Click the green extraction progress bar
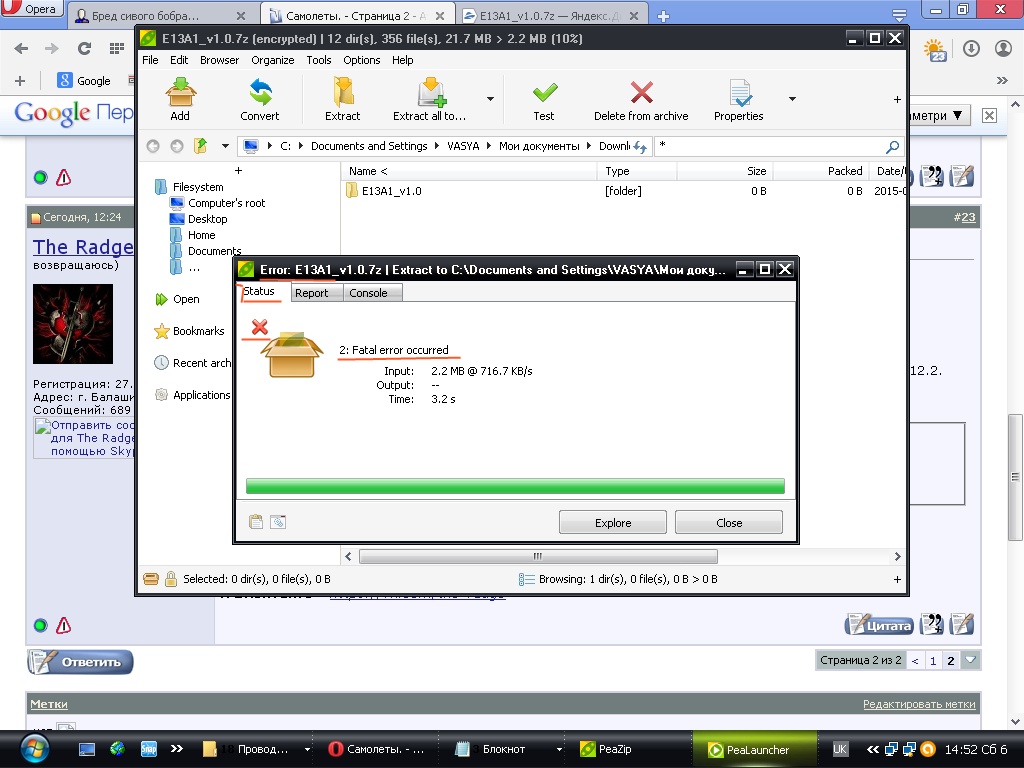The height and width of the screenshot is (768, 1024). (x=515, y=486)
